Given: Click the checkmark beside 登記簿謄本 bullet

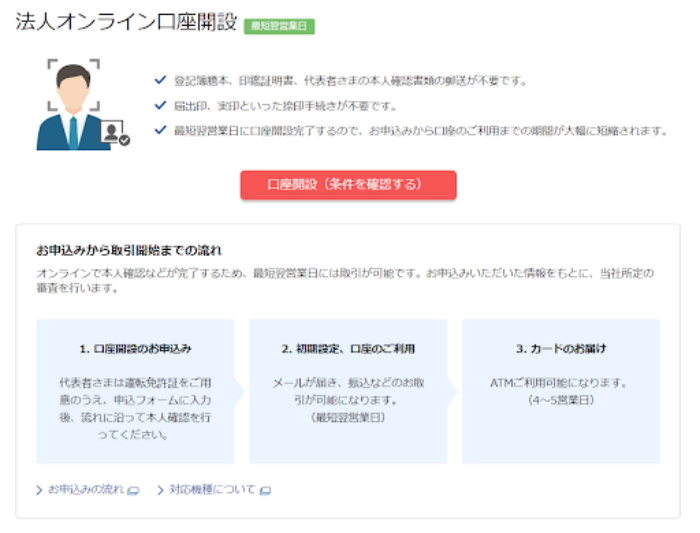Looking at the screenshot, I should 160,81.
